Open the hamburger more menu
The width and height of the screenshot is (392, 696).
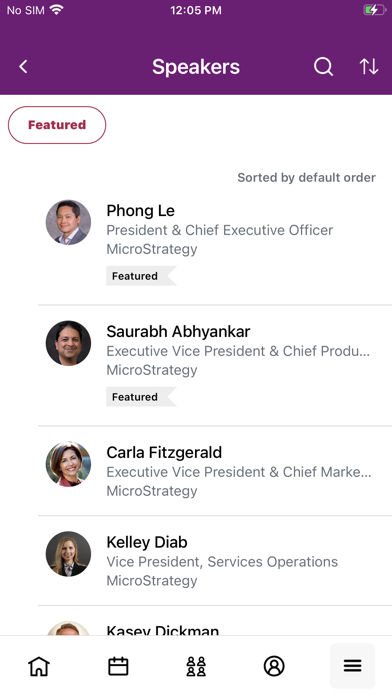click(352, 666)
